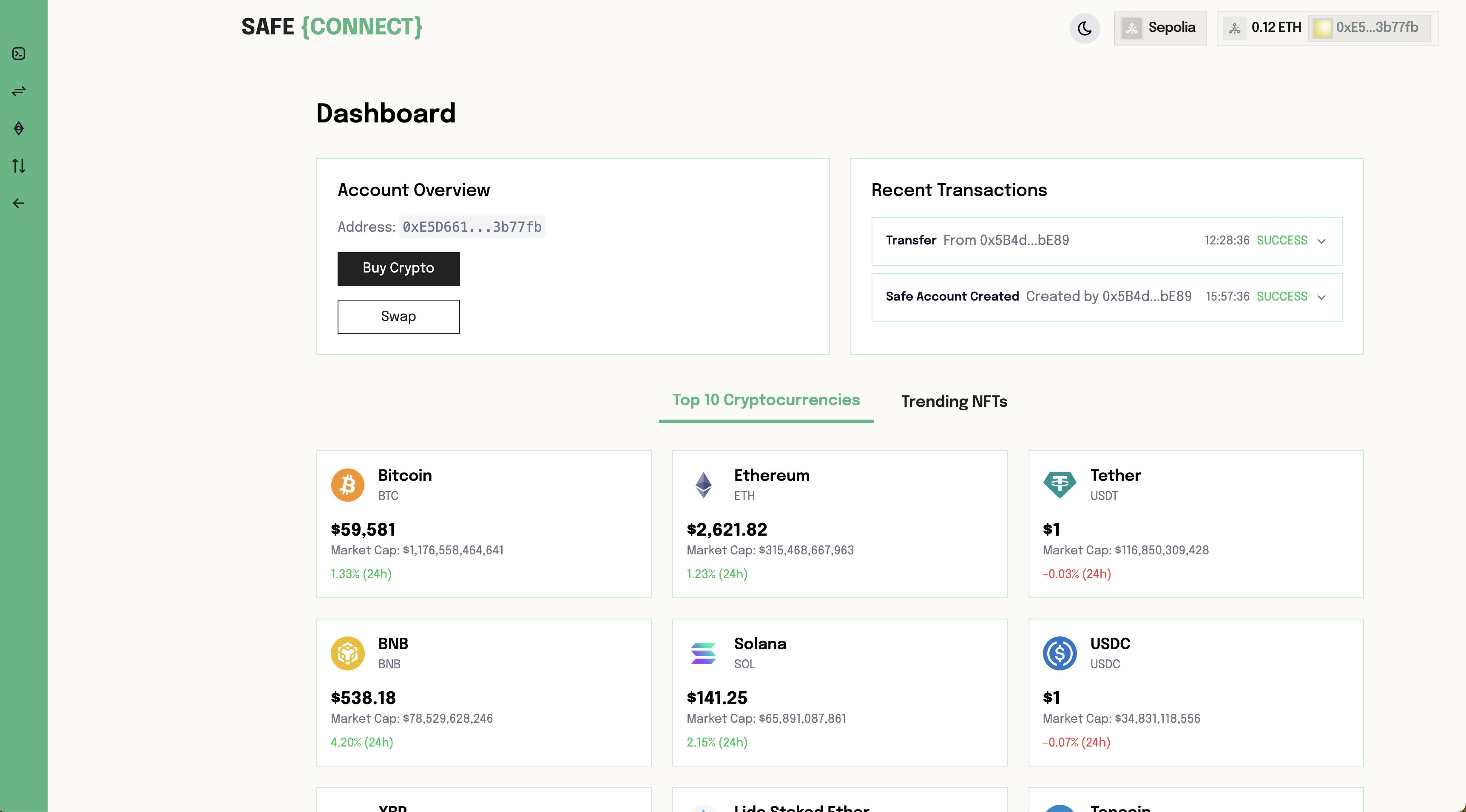Click the Bitcoin coin logo
The width and height of the screenshot is (1466, 812).
pyautogui.click(x=348, y=485)
